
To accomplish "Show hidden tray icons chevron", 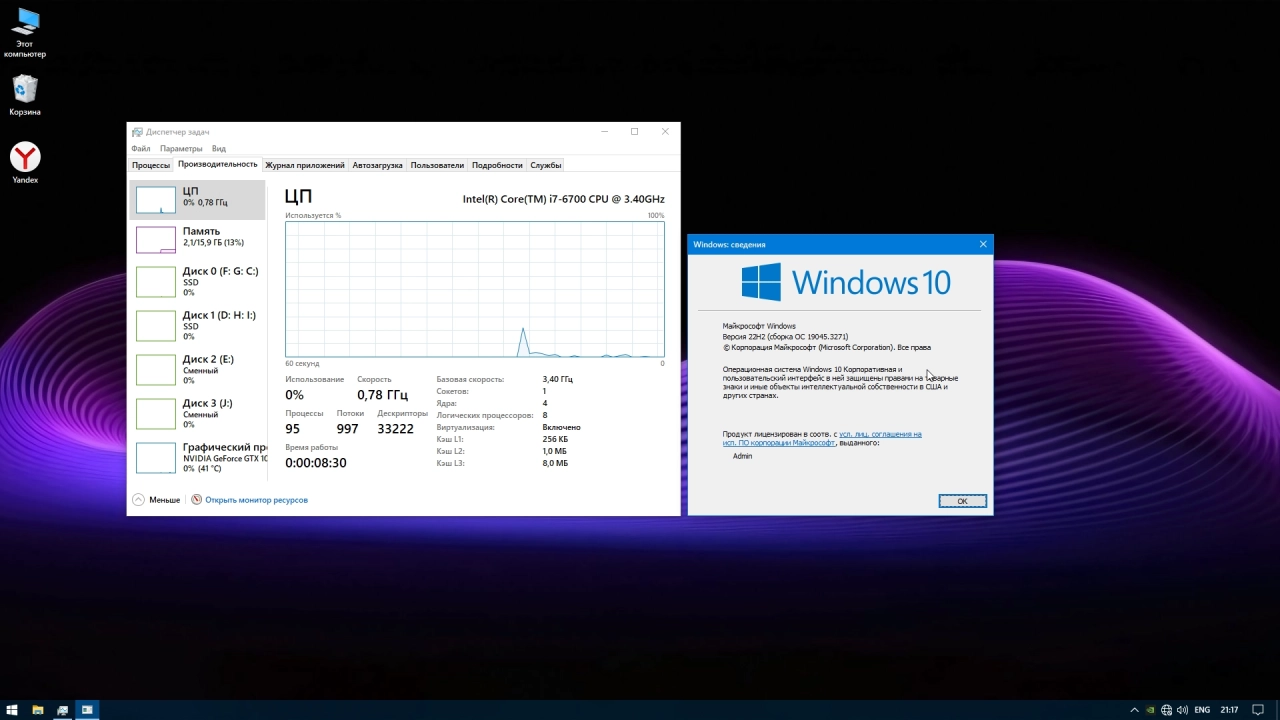I will 1134,710.
